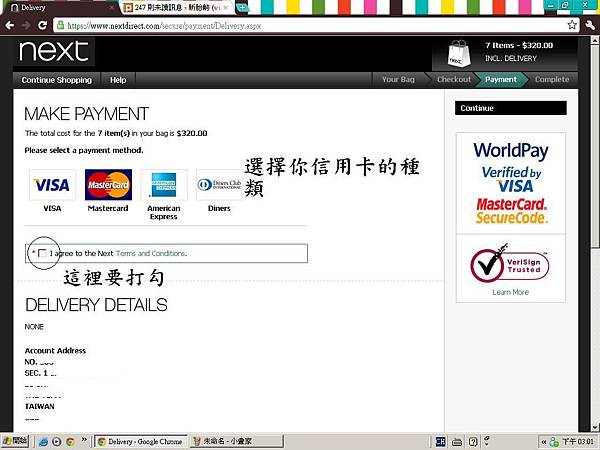Select the Complete step
The width and height of the screenshot is (600, 450).
[552, 80]
